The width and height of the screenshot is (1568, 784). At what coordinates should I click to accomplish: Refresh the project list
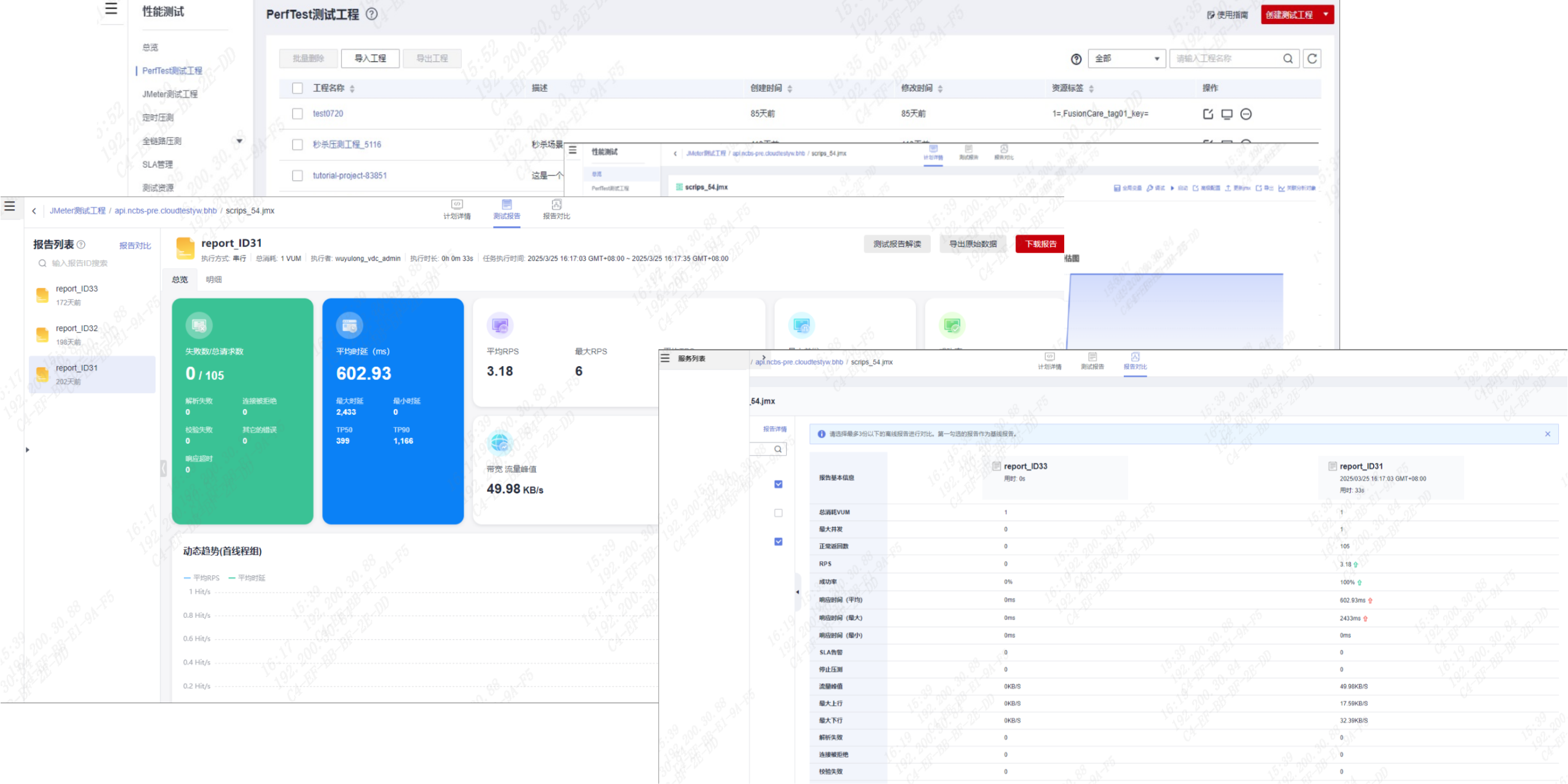(1312, 58)
